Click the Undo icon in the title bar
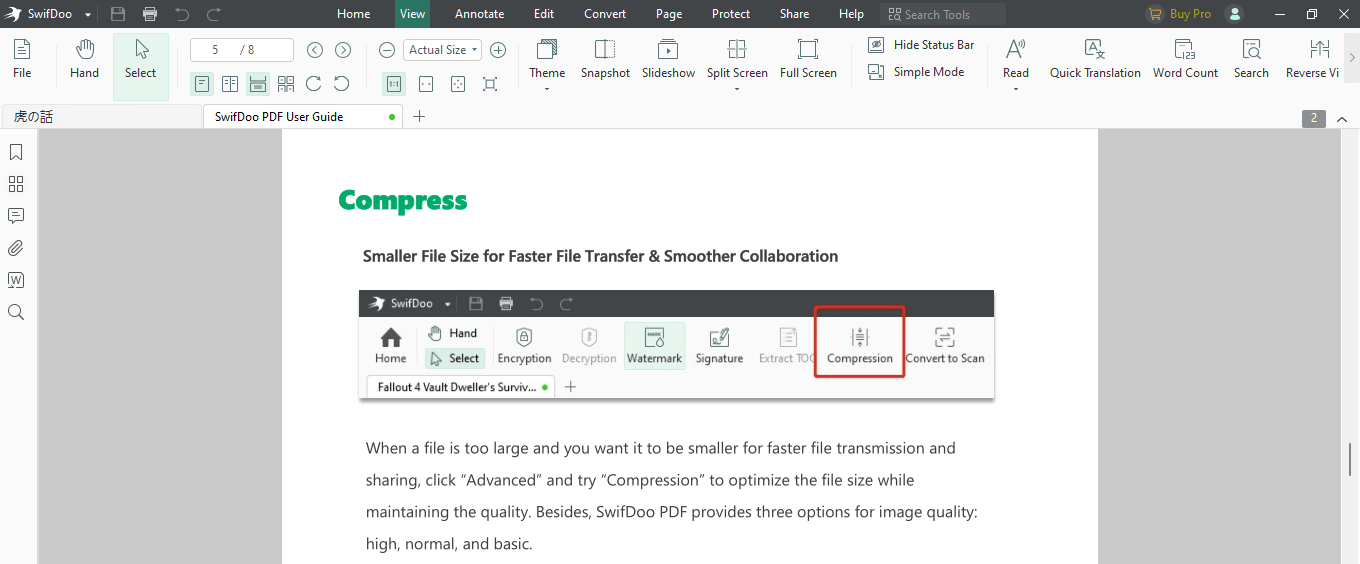The width and height of the screenshot is (1360, 564). (x=182, y=14)
